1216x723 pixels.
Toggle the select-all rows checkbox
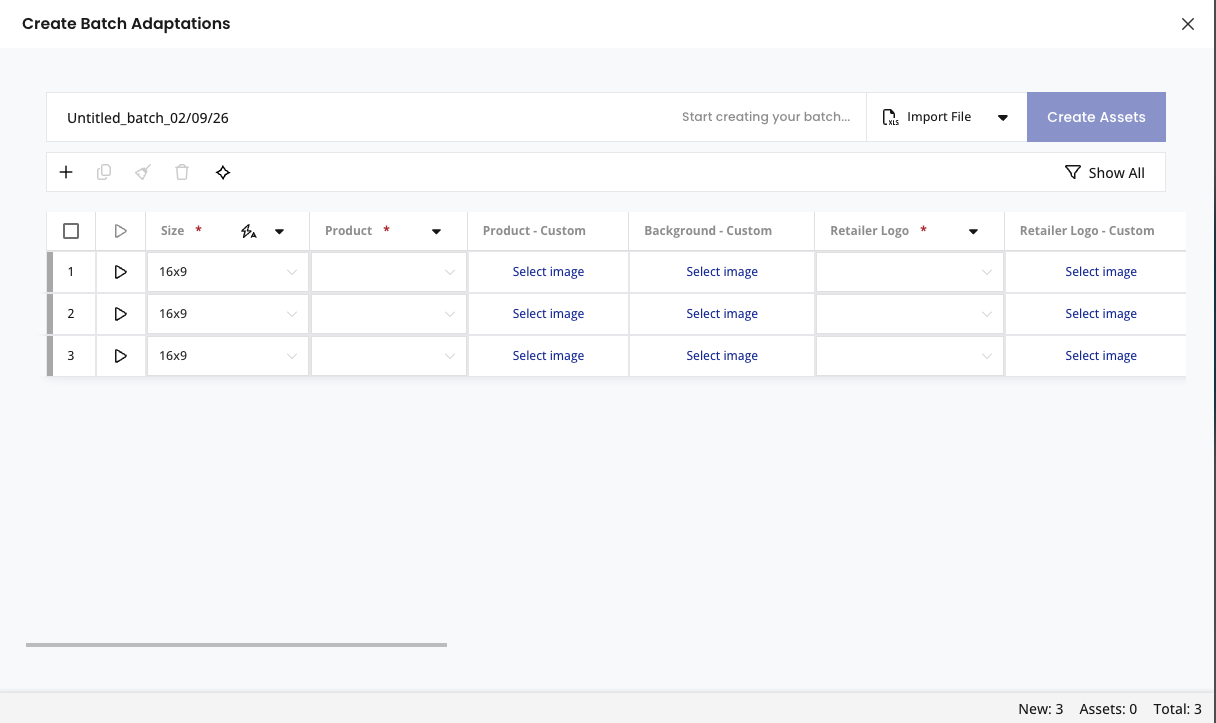[x=71, y=231]
